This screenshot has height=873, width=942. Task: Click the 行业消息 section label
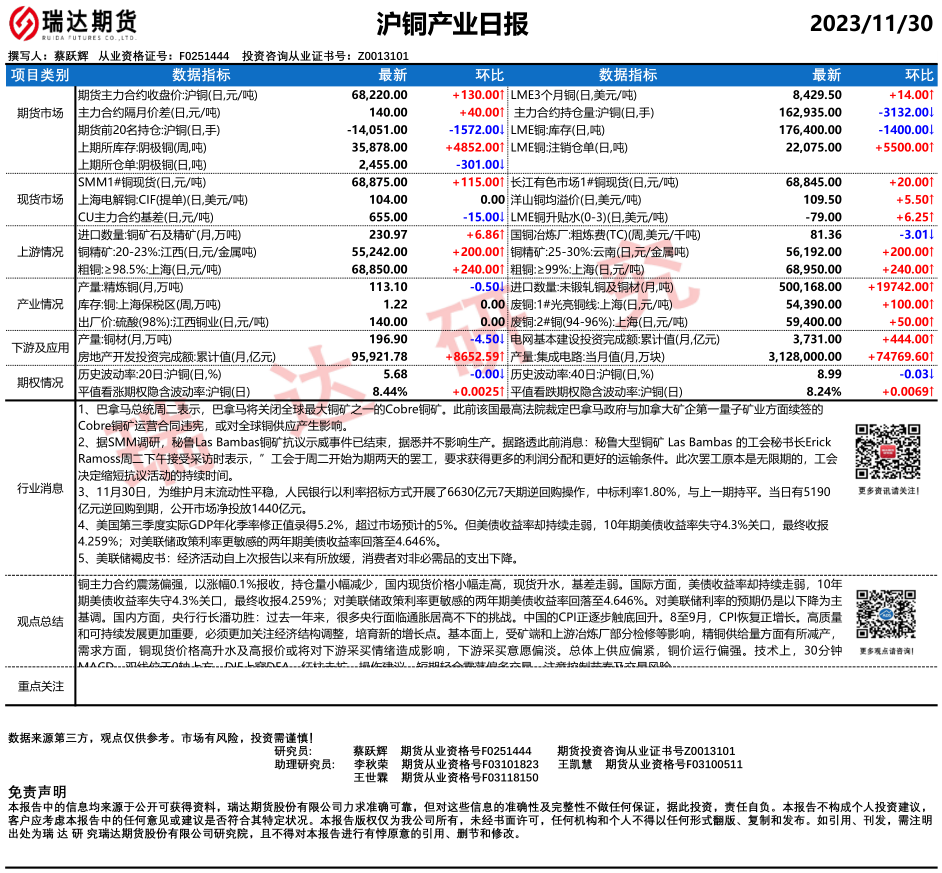tap(40, 488)
